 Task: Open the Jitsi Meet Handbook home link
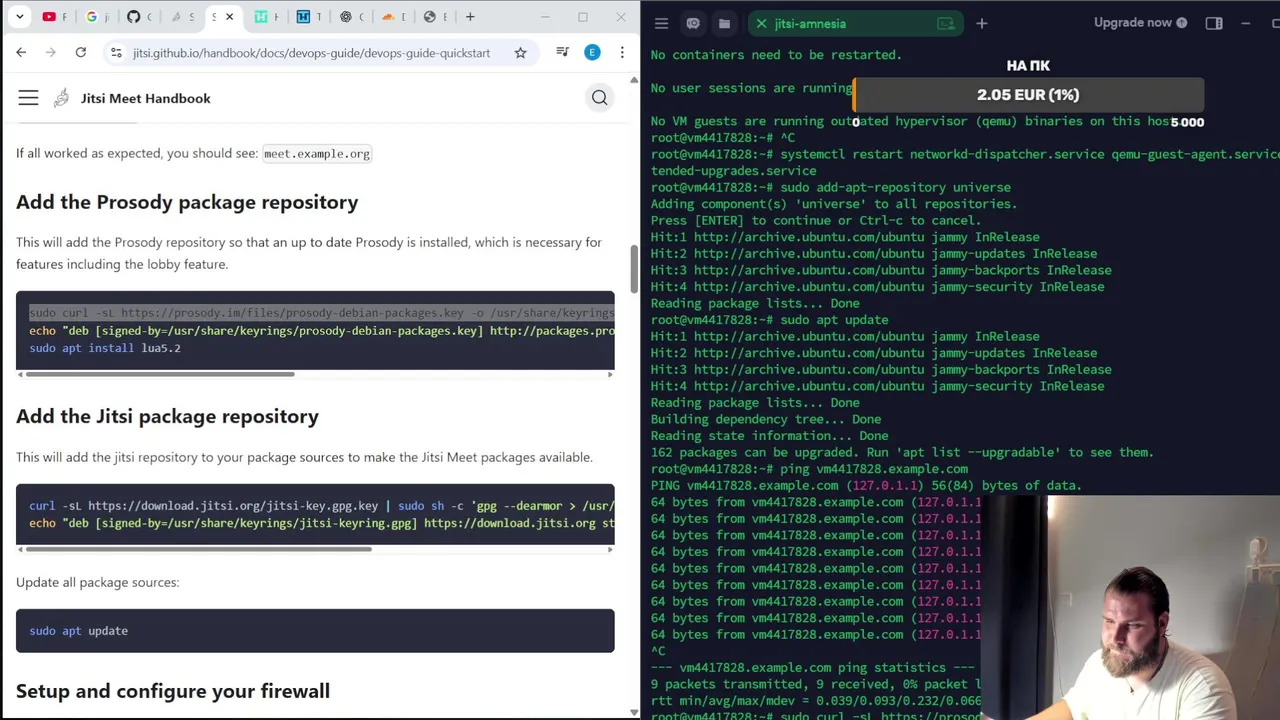click(x=146, y=98)
